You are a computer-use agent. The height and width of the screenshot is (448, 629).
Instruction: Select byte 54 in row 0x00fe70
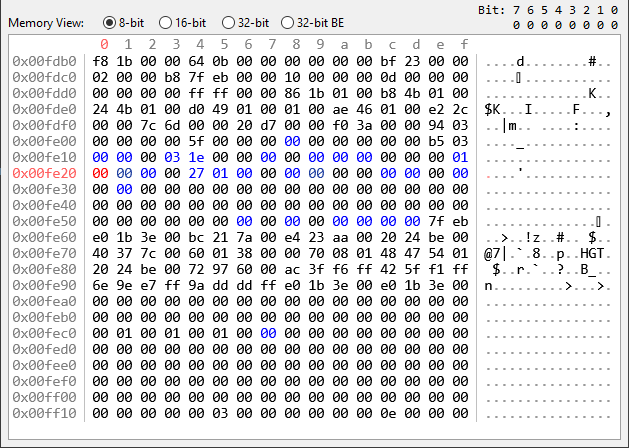click(x=436, y=253)
